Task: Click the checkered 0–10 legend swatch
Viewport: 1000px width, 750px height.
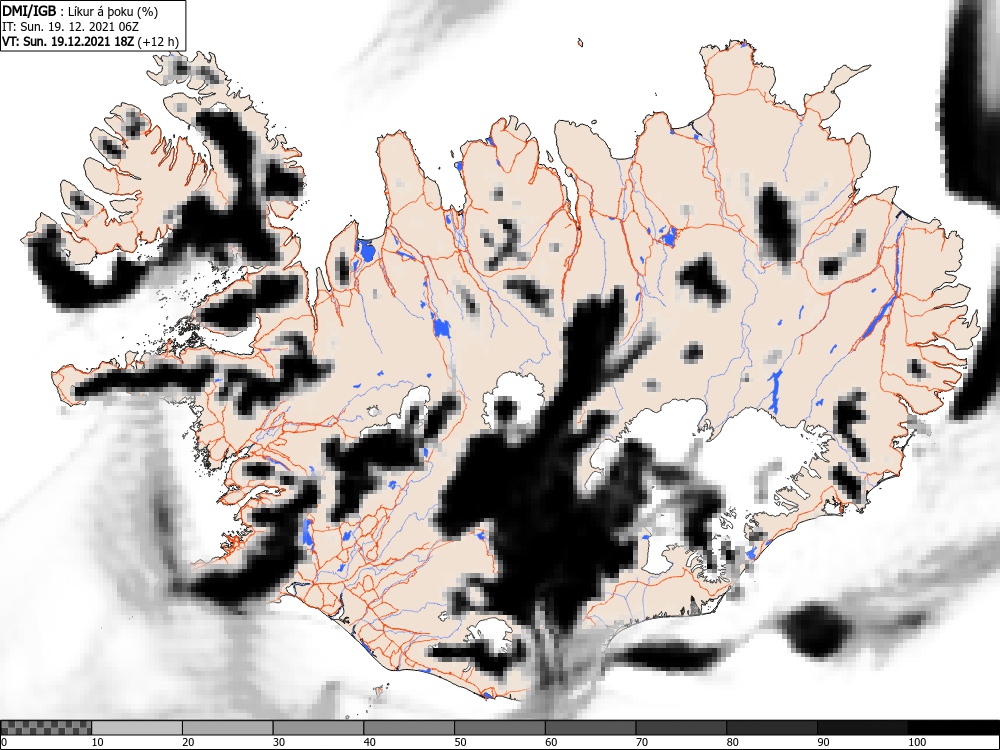Action: [46, 728]
